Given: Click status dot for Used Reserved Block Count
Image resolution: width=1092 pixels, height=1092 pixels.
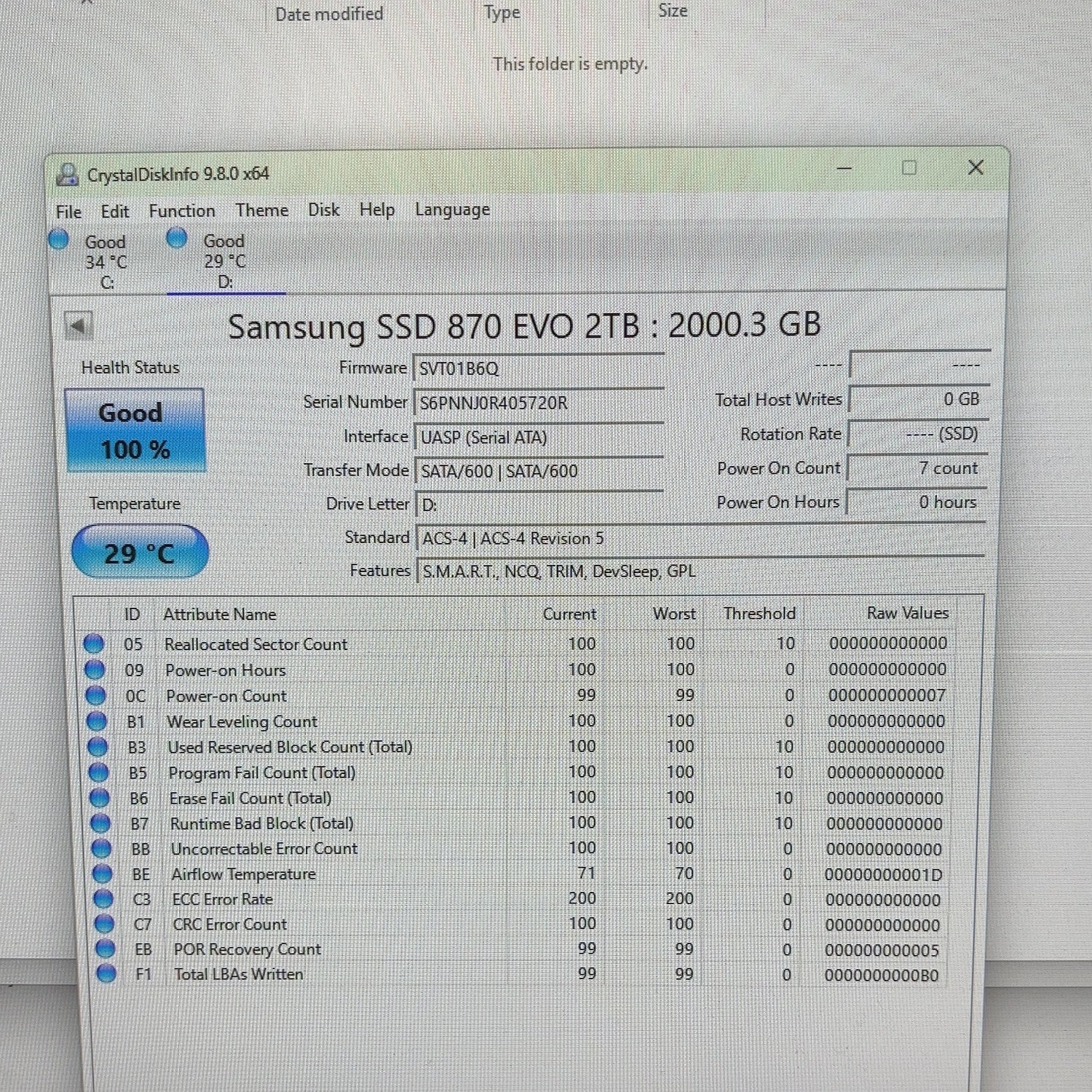Looking at the screenshot, I should tap(97, 746).
